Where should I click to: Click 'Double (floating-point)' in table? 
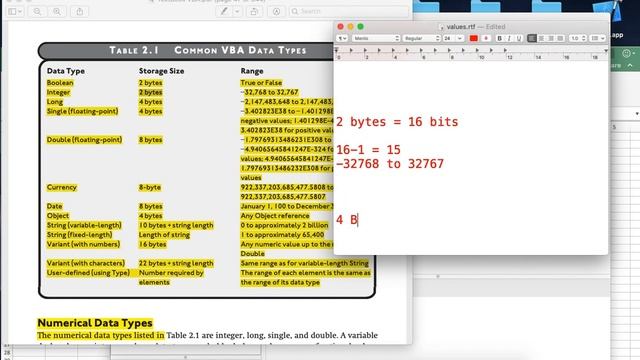coord(84,140)
